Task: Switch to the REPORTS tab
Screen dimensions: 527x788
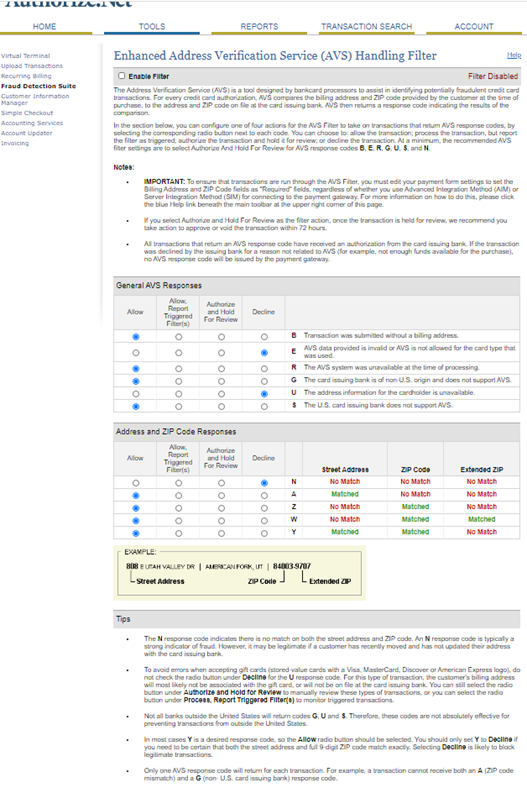Action: pos(259,27)
